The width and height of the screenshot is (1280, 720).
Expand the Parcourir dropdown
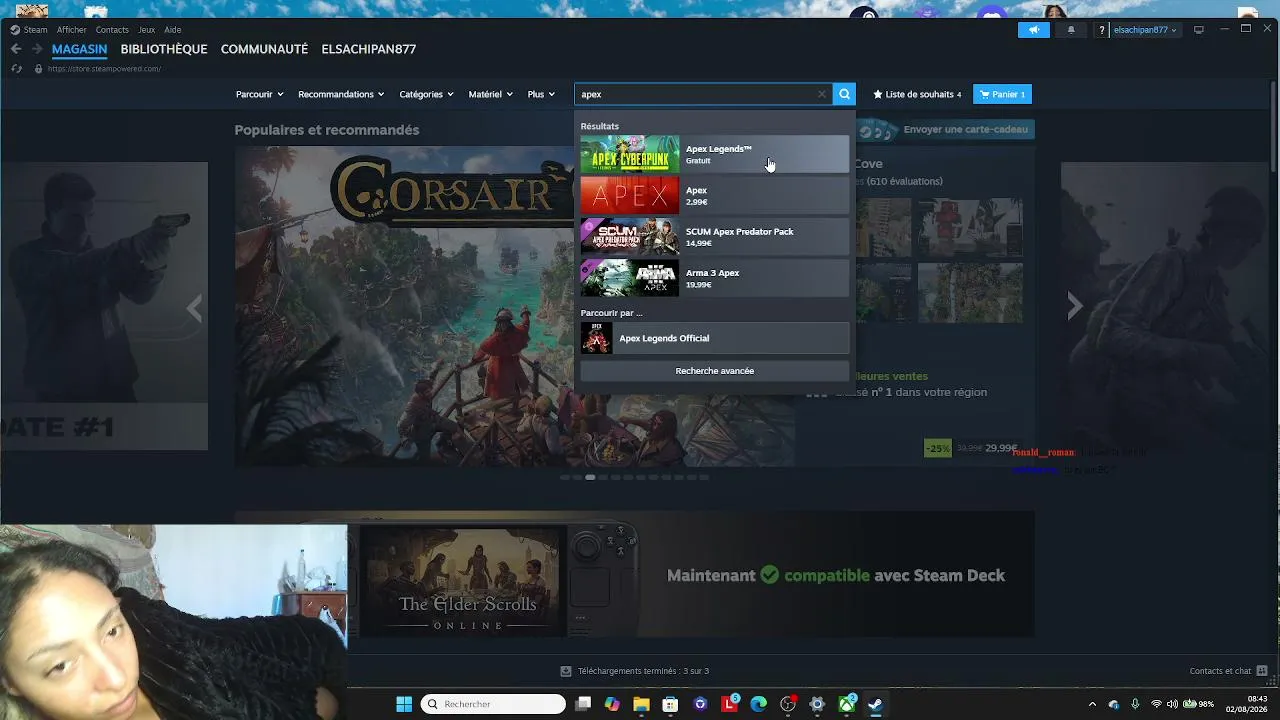[260, 94]
